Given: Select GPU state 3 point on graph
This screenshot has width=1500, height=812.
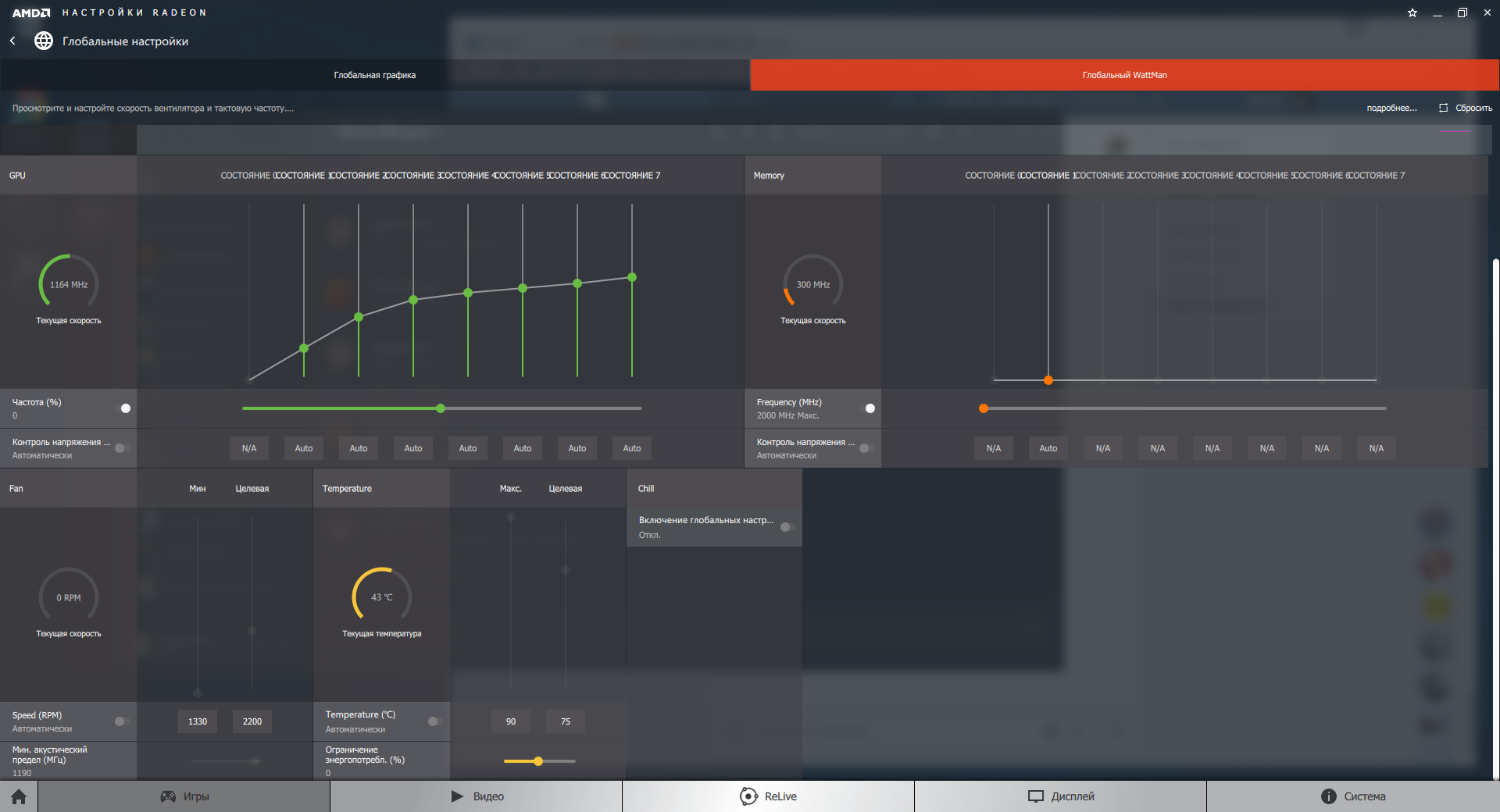Looking at the screenshot, I should click(413, 300).
